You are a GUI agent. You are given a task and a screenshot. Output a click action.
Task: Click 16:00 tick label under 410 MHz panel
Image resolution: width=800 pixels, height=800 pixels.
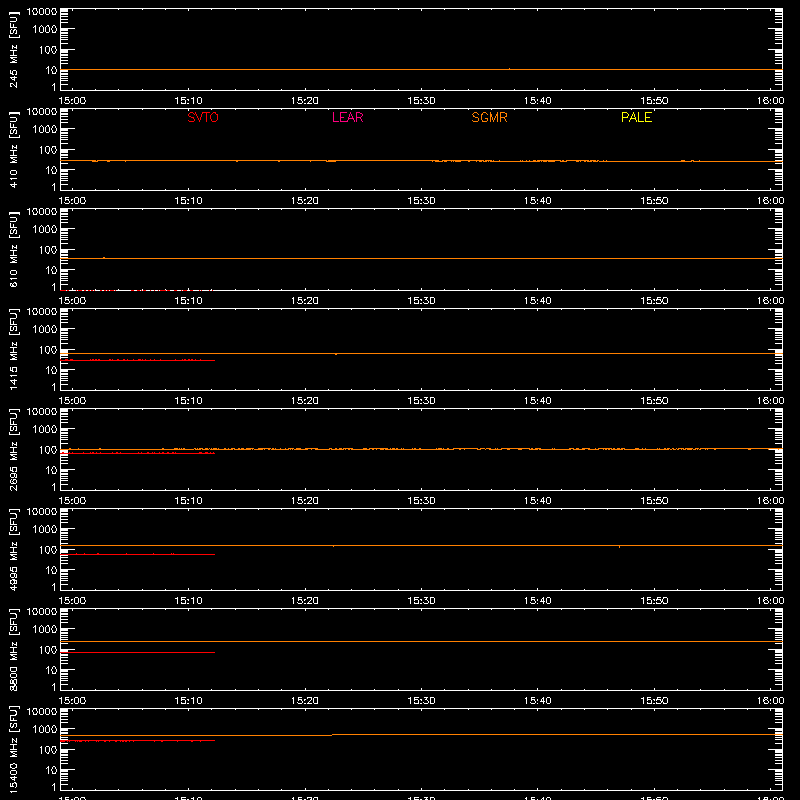770,201
